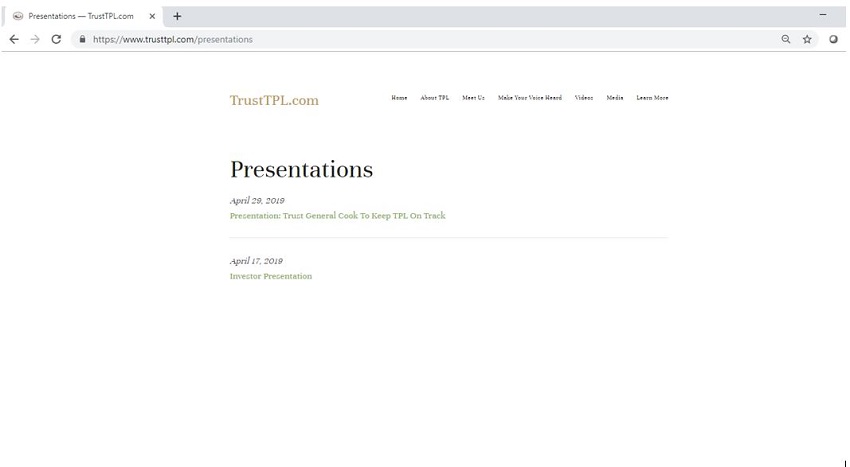Image resolution: width=850 pixels, height=467 pixels.
Task: Open the Media navigation item
Action: coord(614,98)
